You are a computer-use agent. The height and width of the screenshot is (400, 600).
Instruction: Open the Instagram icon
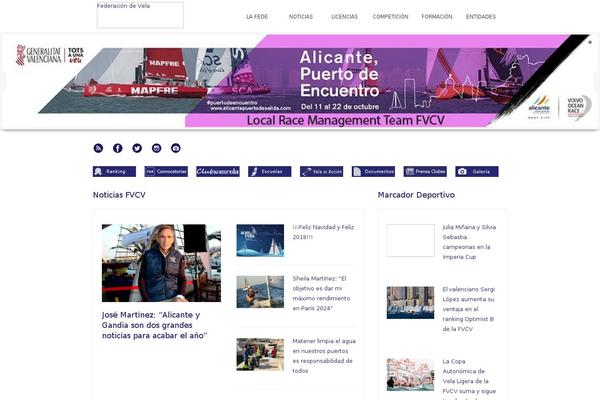point(157,148)
